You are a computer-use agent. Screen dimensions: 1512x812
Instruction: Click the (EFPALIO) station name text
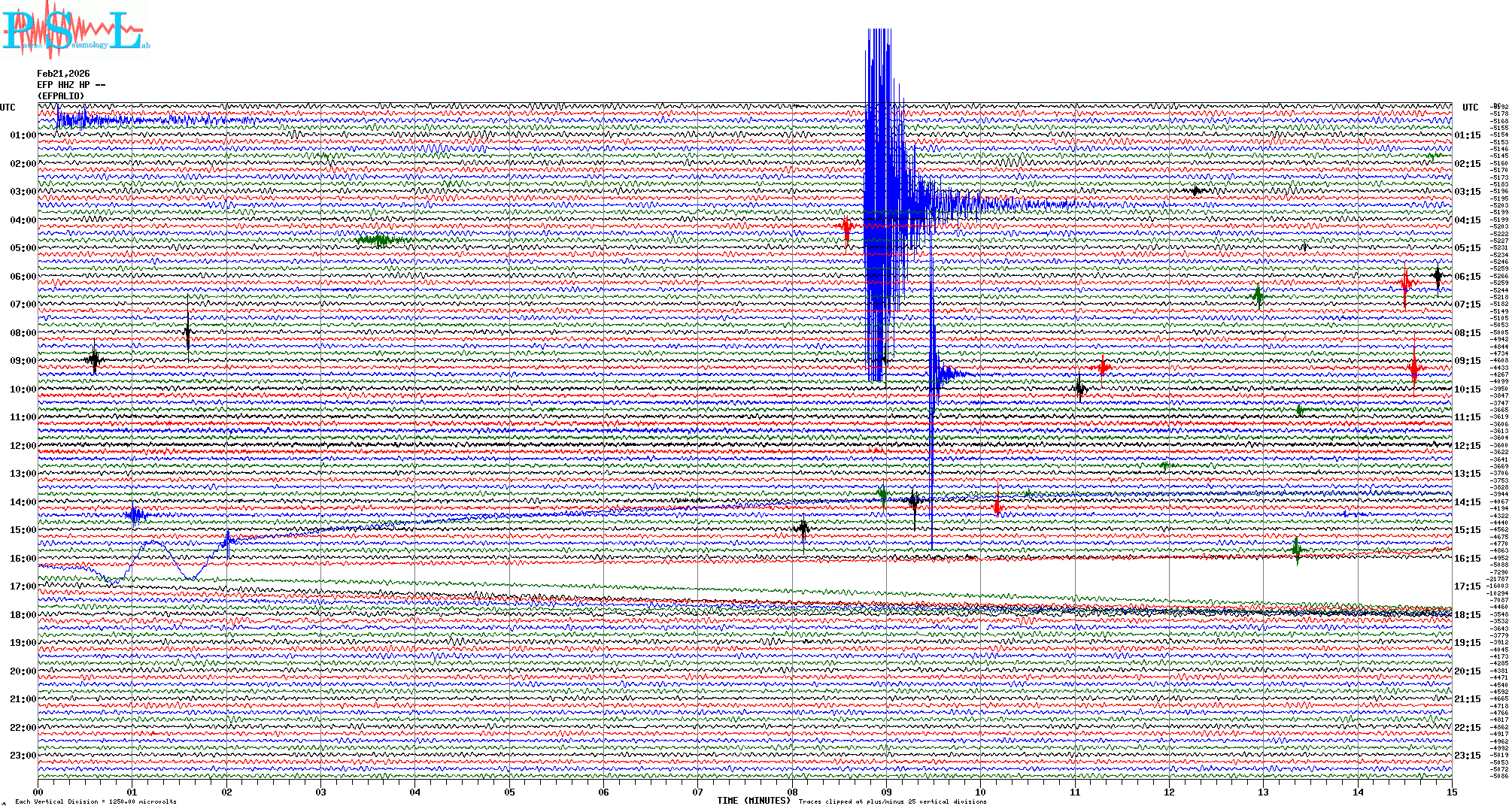[x=61, y=96]
